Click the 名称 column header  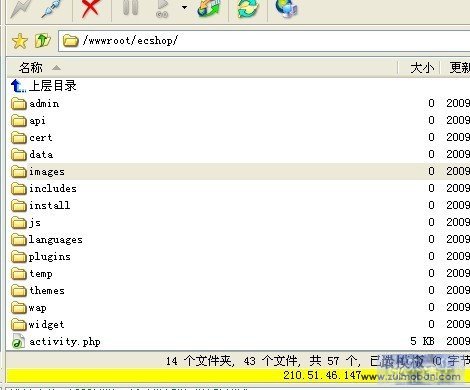click(x=202, y=68)
